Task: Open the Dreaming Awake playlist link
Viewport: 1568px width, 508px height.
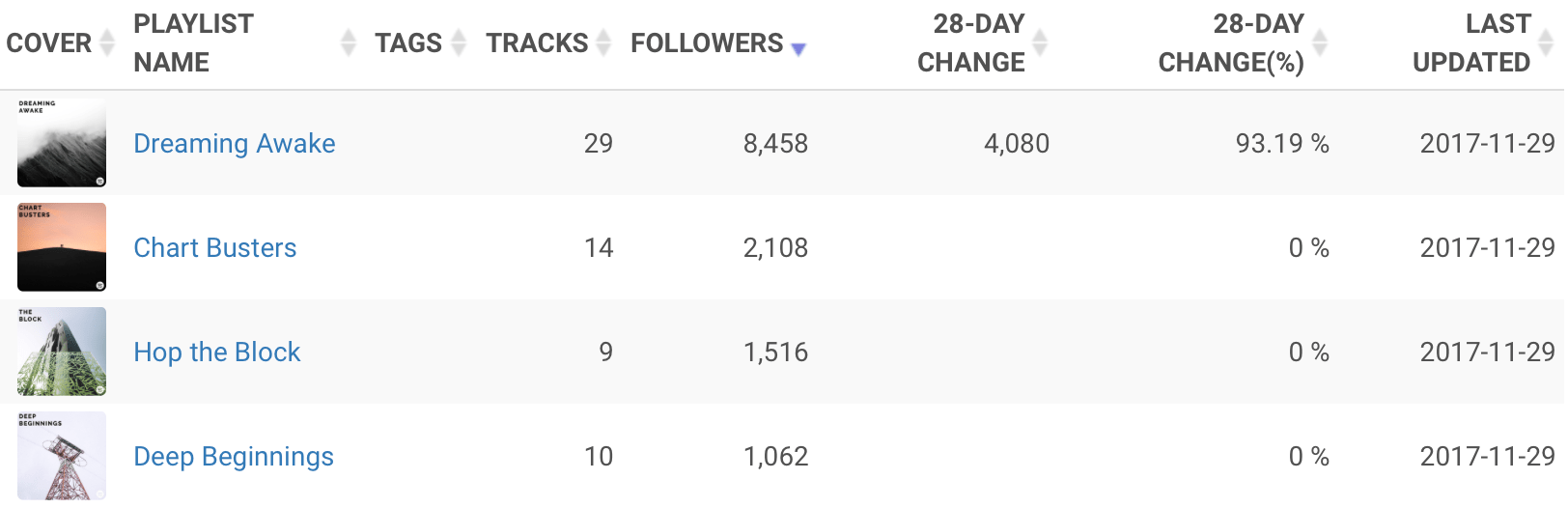Action: tap(235, 144)
